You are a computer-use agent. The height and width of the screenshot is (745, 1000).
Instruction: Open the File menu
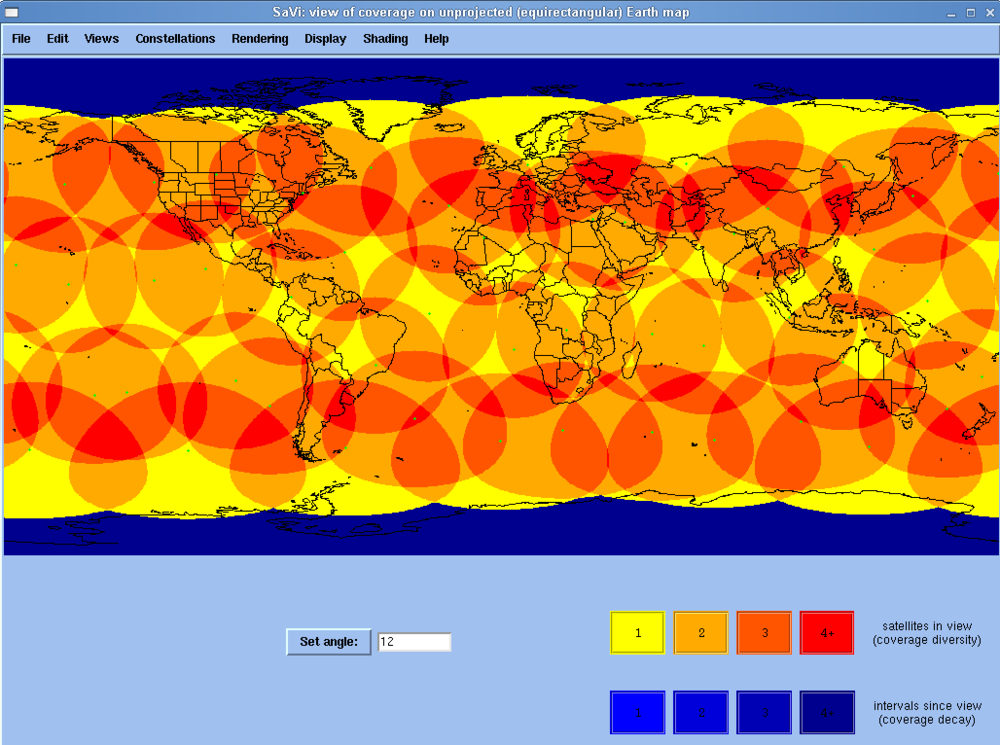click(21, 39)
